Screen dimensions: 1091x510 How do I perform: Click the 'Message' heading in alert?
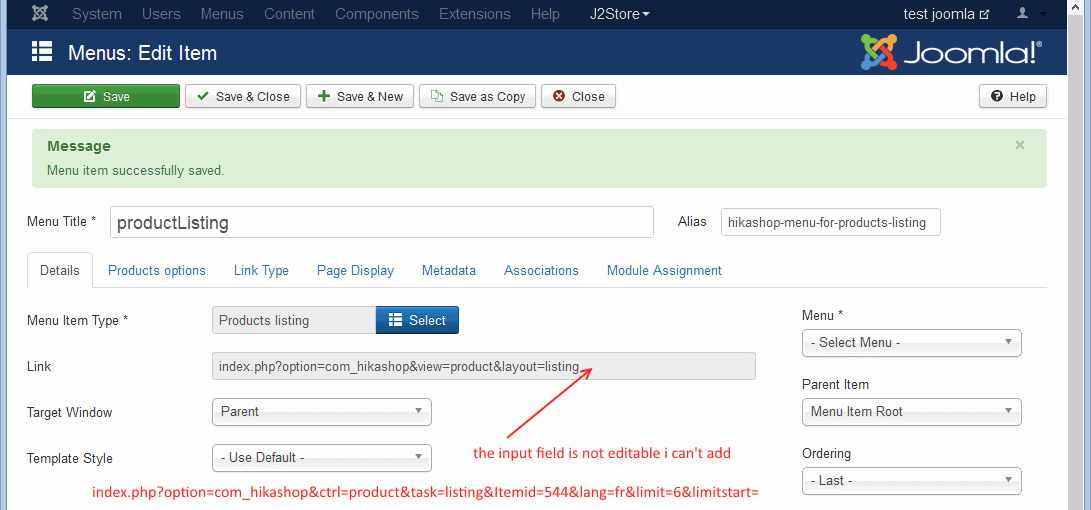(x=79, y=146)
